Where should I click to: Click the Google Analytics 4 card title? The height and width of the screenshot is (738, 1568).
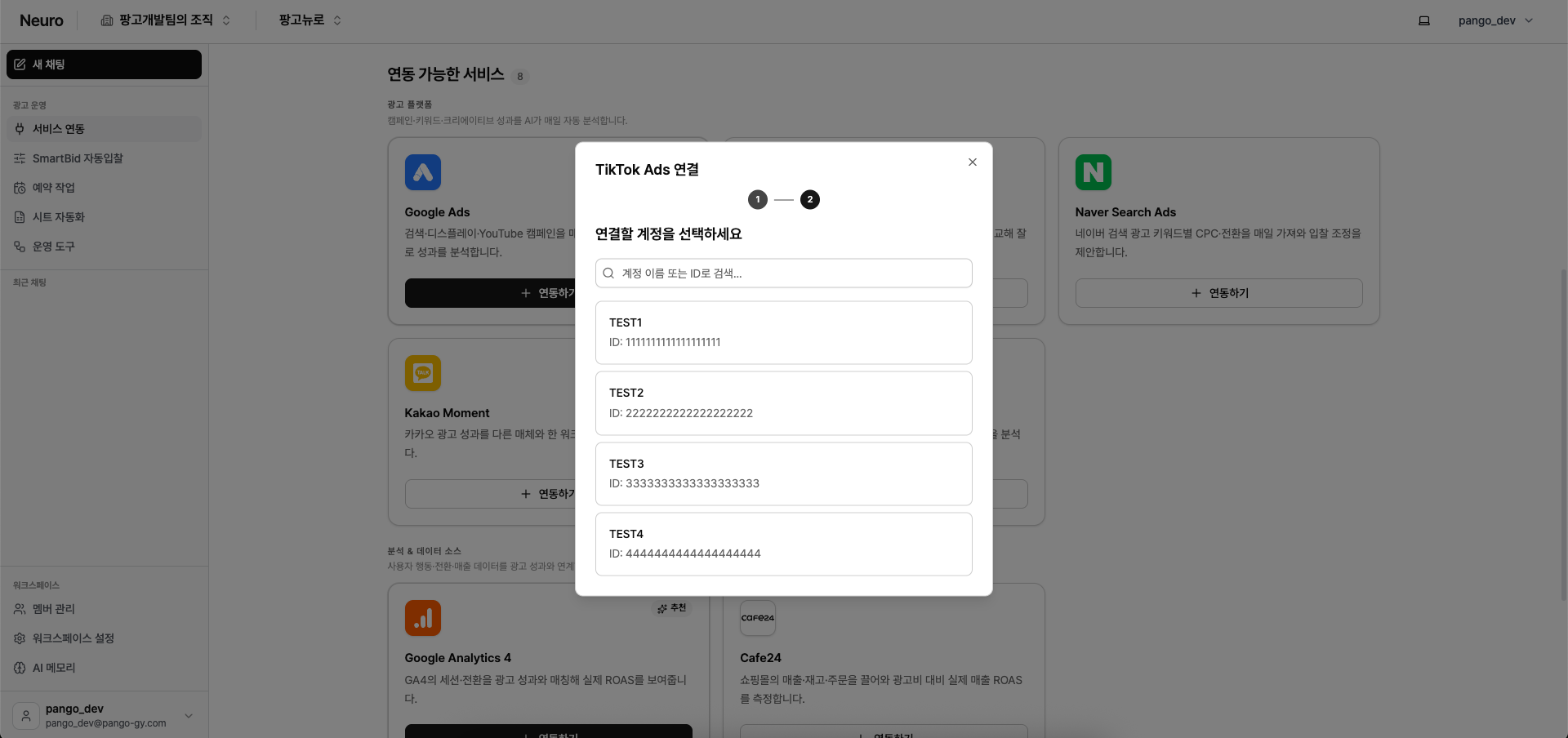[x=458, y=658]
